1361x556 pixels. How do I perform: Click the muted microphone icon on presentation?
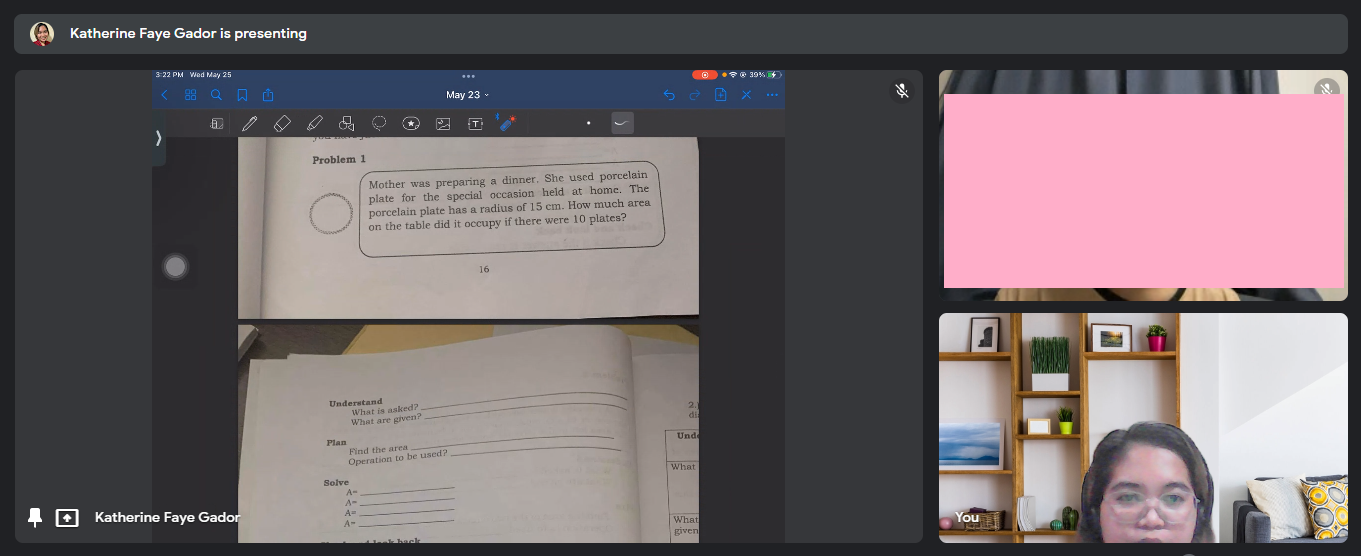pos(901,91)
